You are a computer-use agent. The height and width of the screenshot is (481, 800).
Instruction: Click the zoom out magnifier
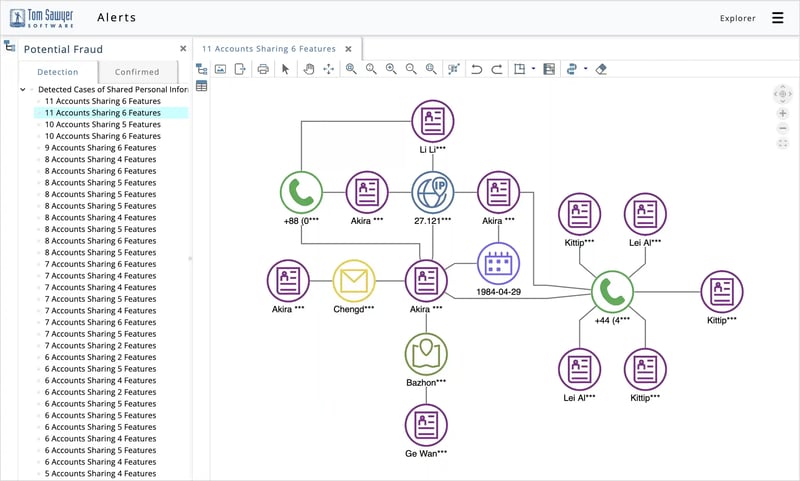coord(411,69)
